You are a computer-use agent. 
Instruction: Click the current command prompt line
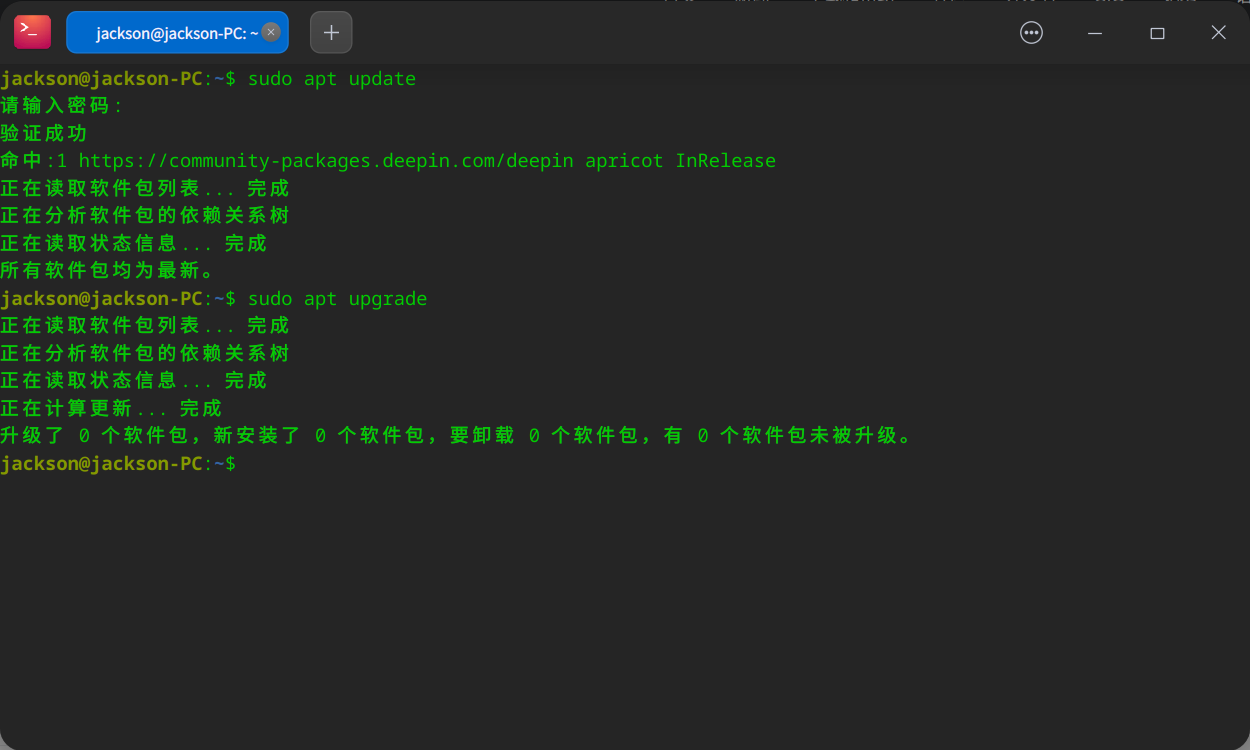[120, 463]
